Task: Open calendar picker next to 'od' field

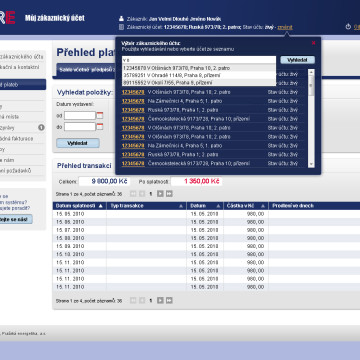Action: [100, 116]
